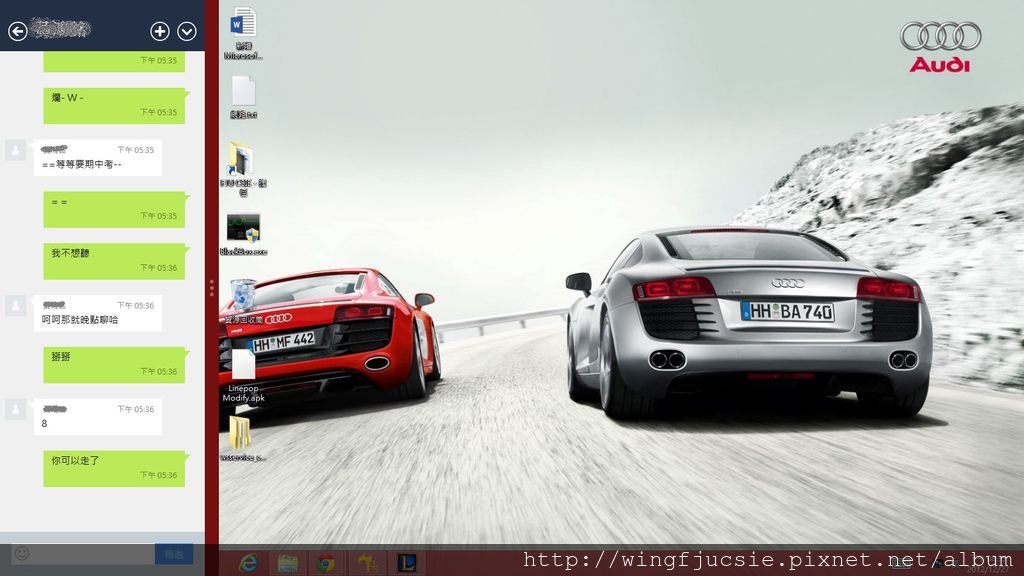Select the green "= =" message

coord(115,209)
